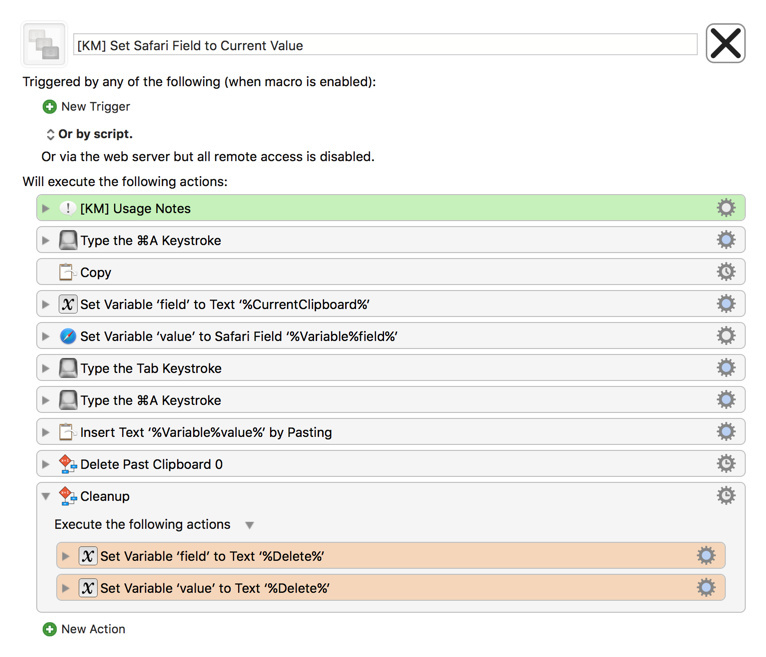
Task: Click variable X icon on '%CurrentClipboard%' action
Action: click(x=68, y=304)
